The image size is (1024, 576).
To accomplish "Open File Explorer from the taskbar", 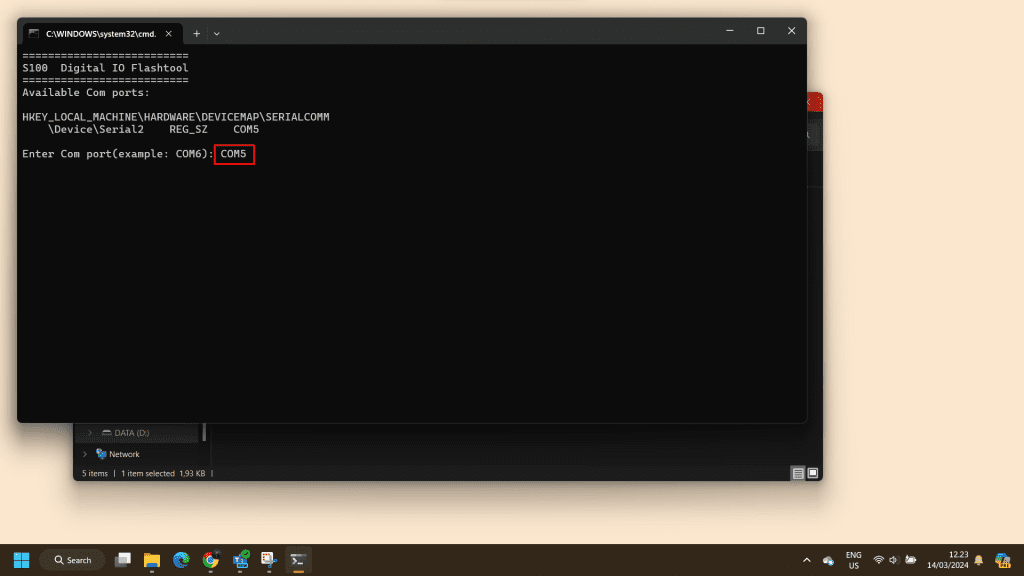I will coord(152,560).
